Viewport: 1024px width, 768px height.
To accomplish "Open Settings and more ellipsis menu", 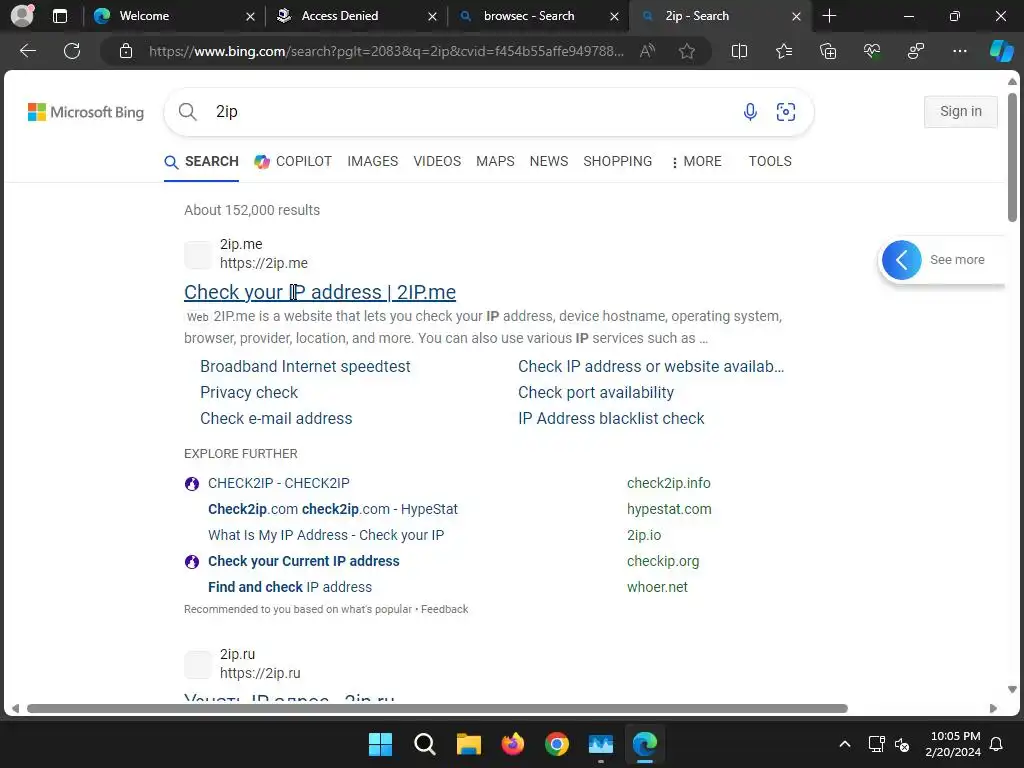I will click(x=959, y=51).
